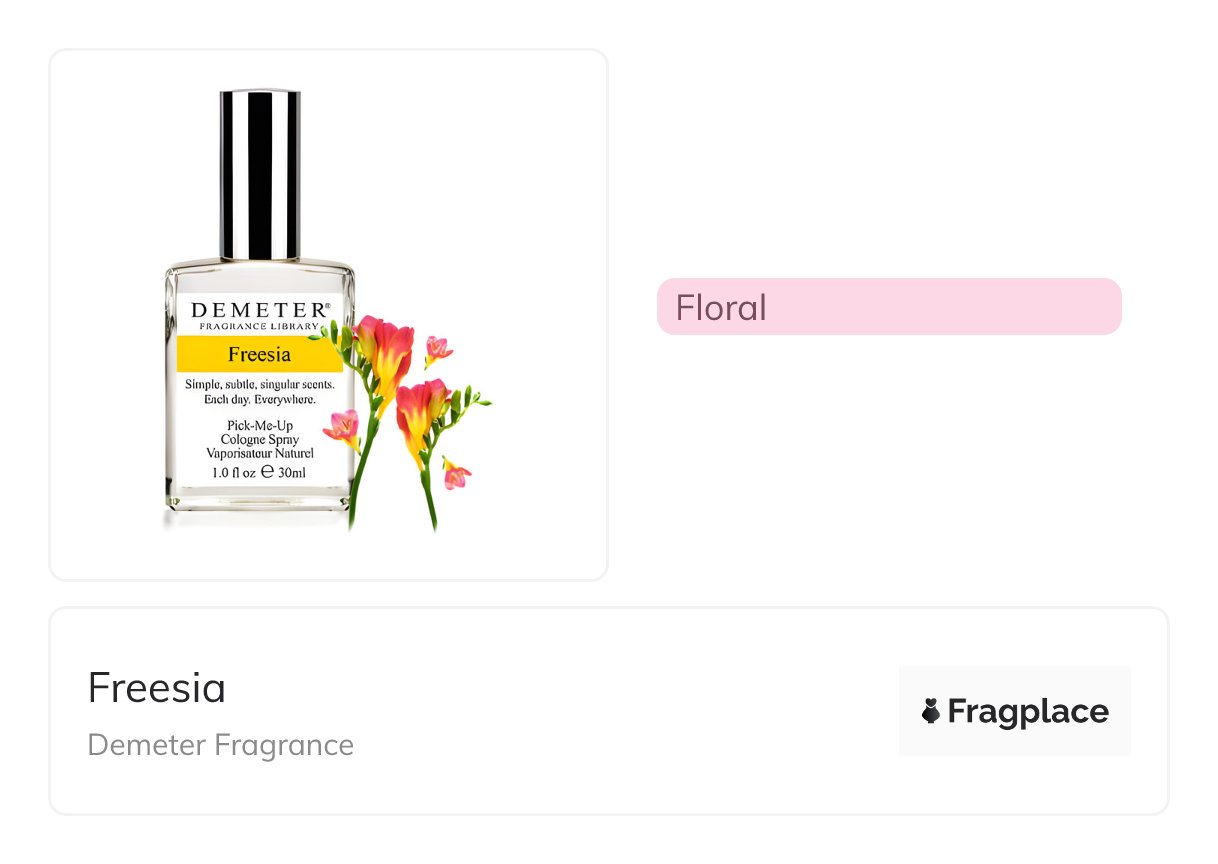The width and height of the screenshot is (1218, 864).
Task: Click the Vaporisateur Naturel text on bottle
Action: (259, 453)
